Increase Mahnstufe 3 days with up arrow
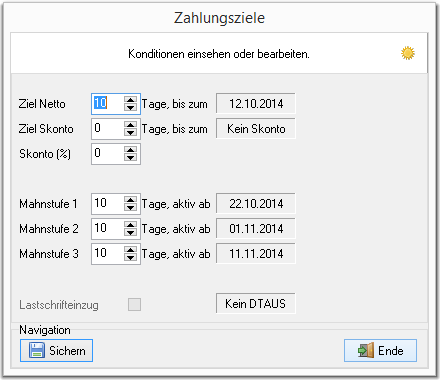Screen dimensions: 440x380 click(x=130, y=250)
